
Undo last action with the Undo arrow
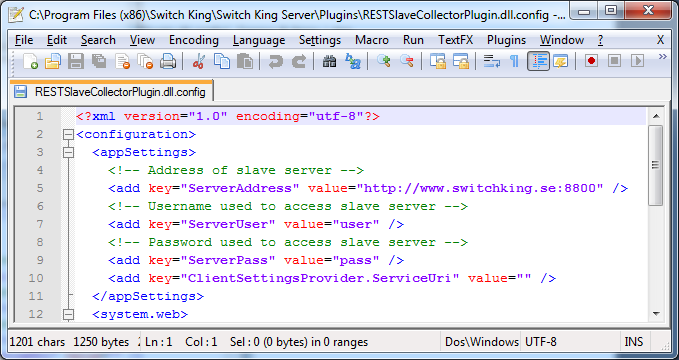[276, 61]
